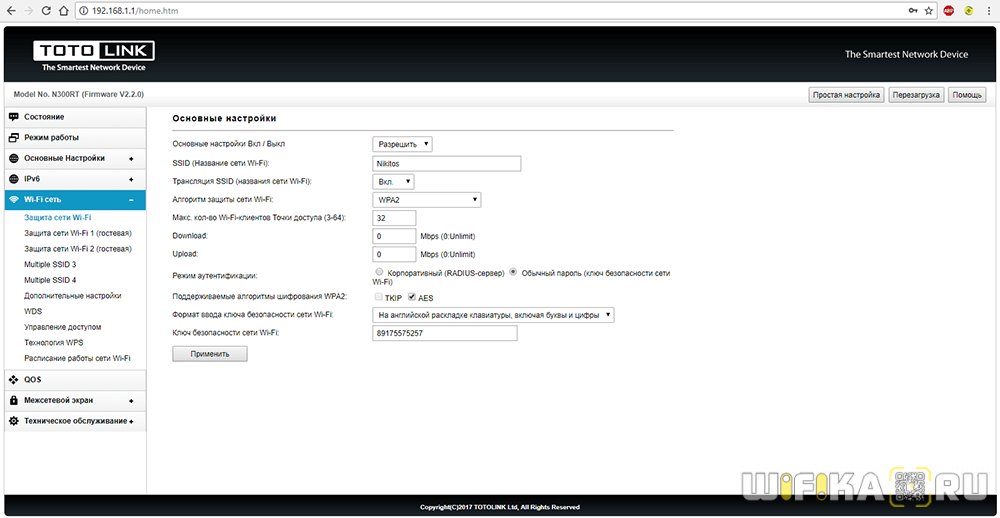This screenshot has height=518, width=1000.
Task: Click the Техническое обслуживание gear icon
Action: pos(14,421)
